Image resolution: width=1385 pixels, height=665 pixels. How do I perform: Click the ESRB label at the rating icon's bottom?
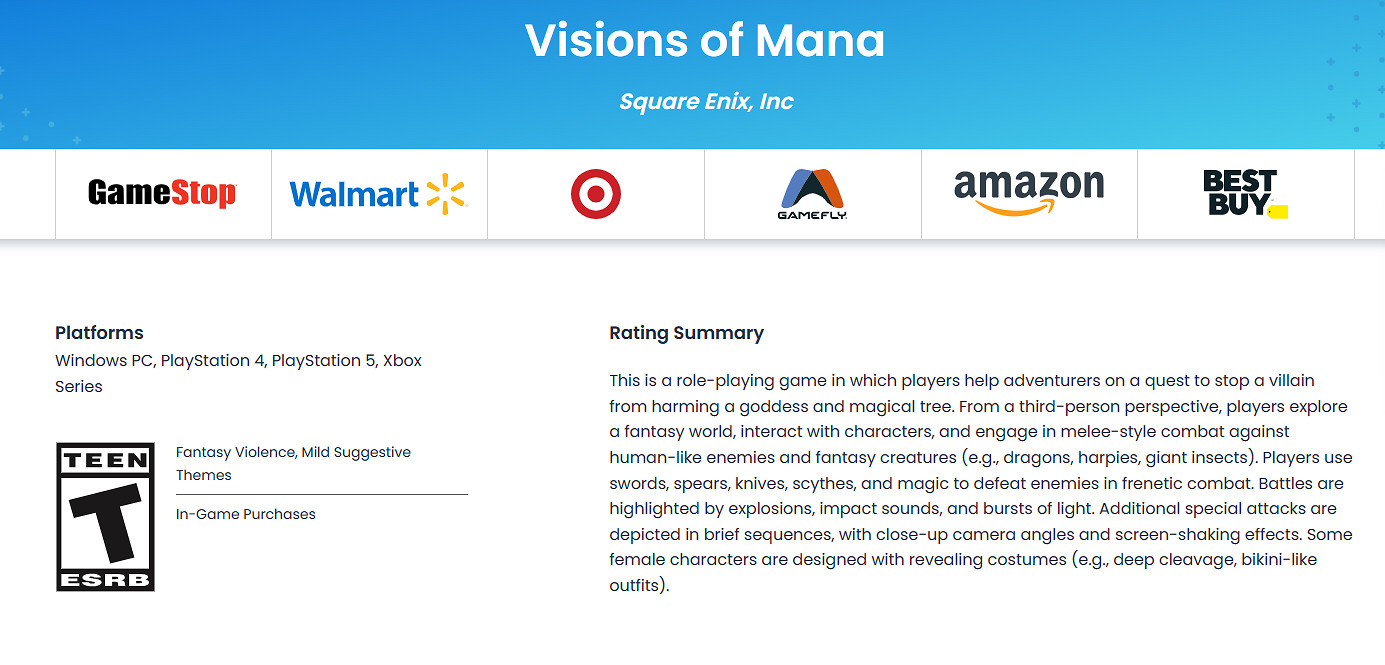click(105, 579)
